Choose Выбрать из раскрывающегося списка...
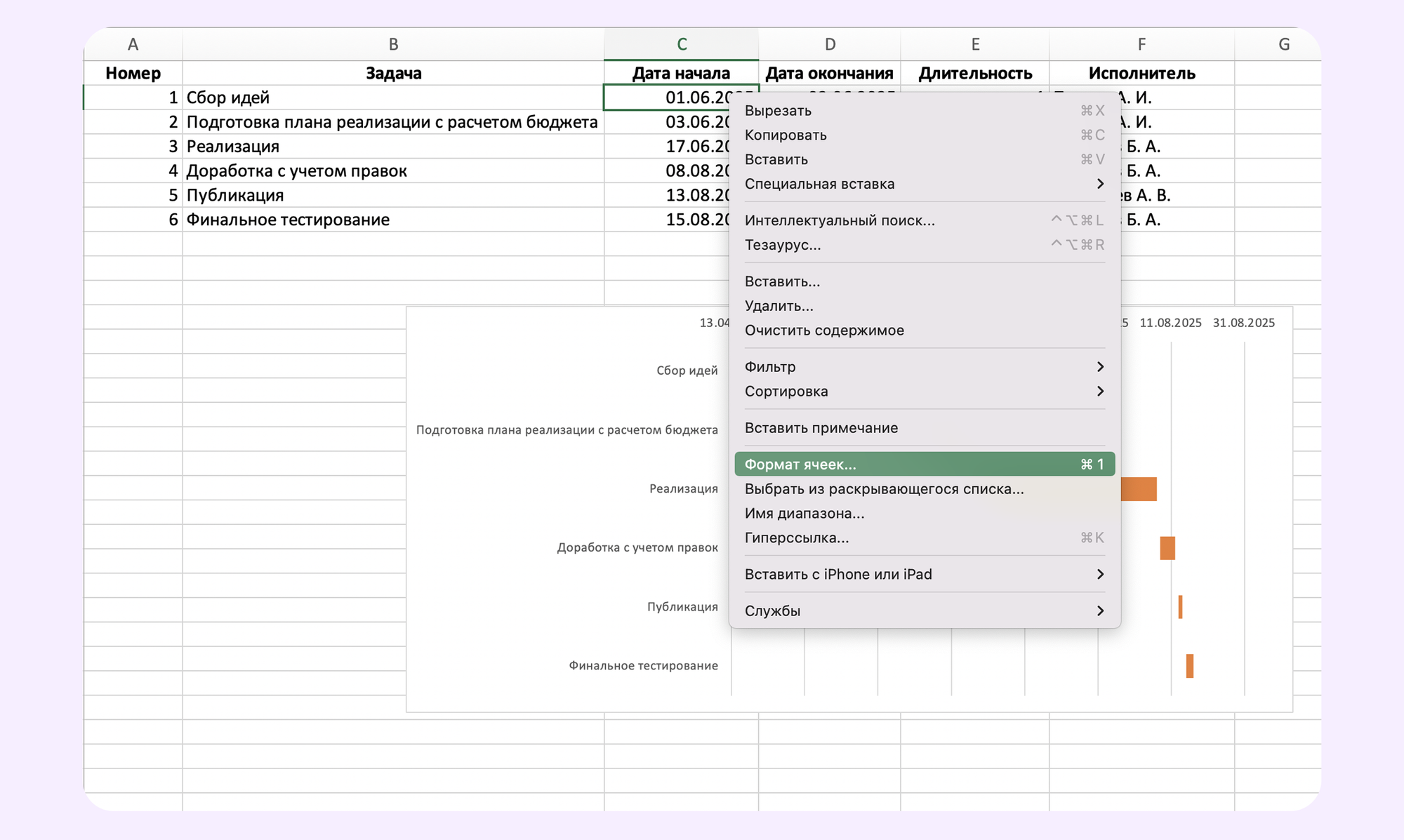The height and width of the screenshot is (840, 1404). pos(925,489)
